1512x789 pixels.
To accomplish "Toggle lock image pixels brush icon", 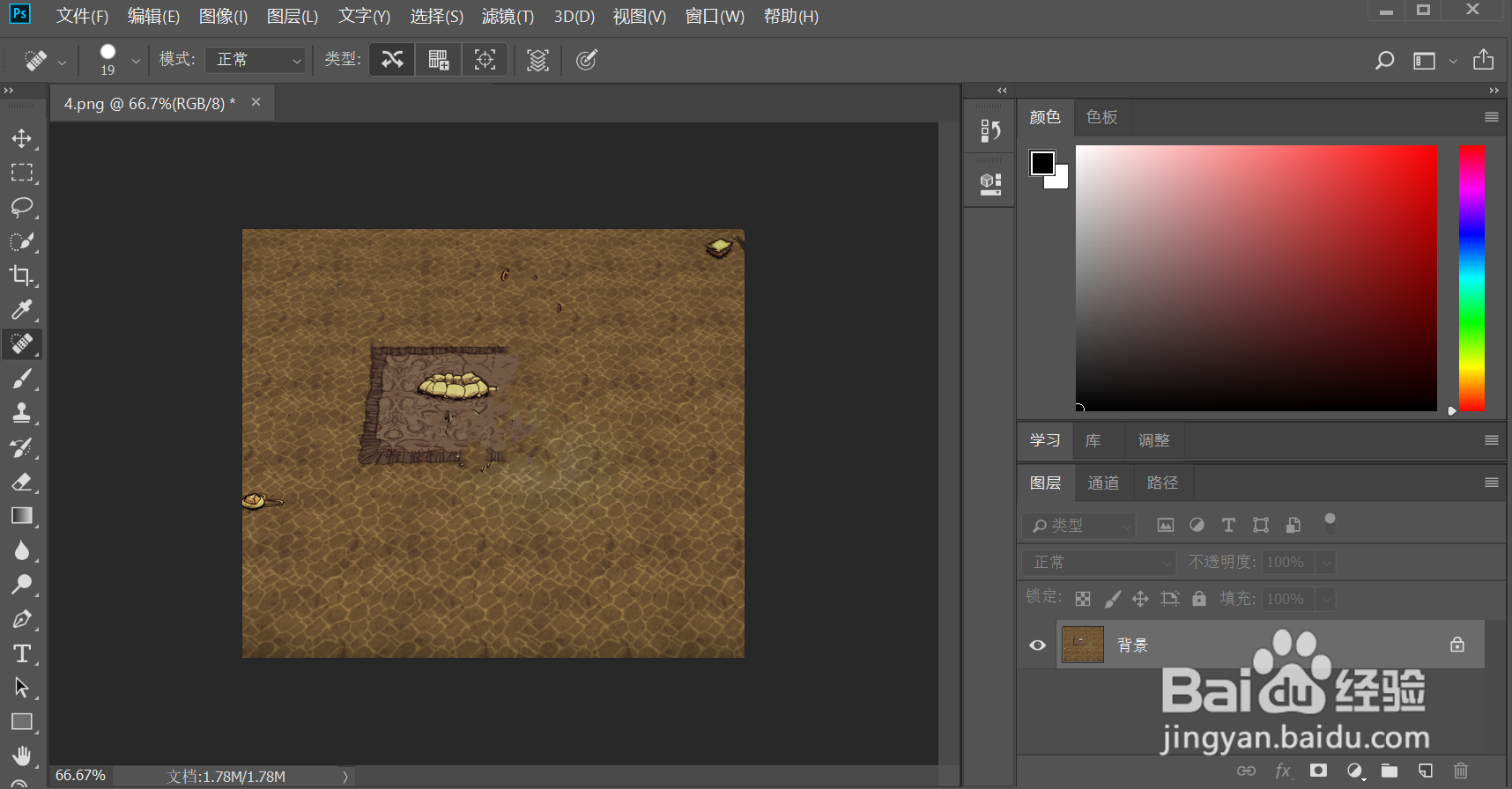I will (x=1113, y=599).
